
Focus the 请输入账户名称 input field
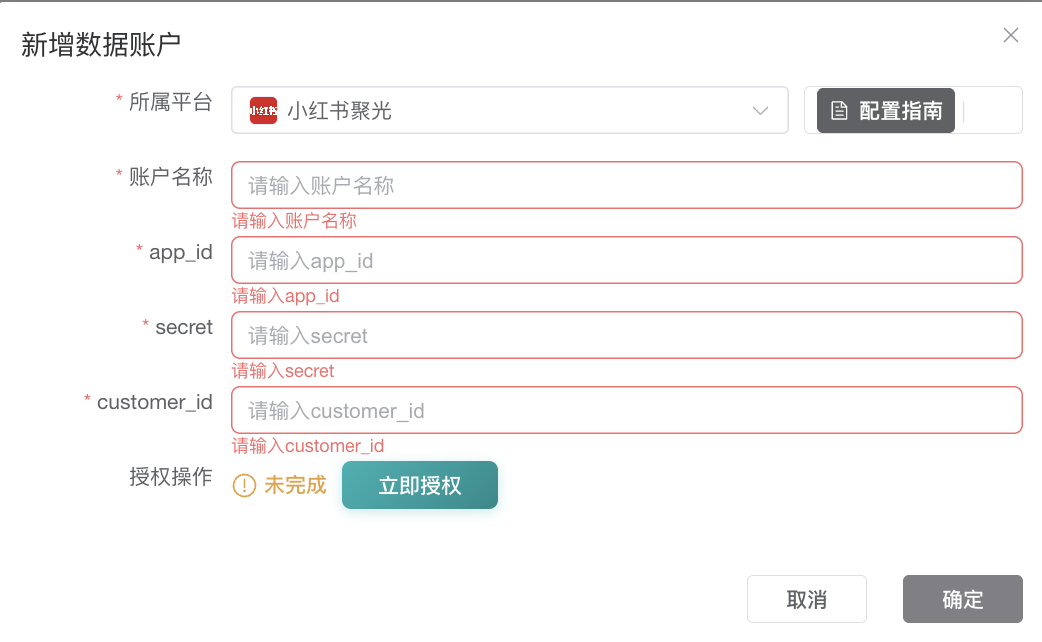[626, 185]
